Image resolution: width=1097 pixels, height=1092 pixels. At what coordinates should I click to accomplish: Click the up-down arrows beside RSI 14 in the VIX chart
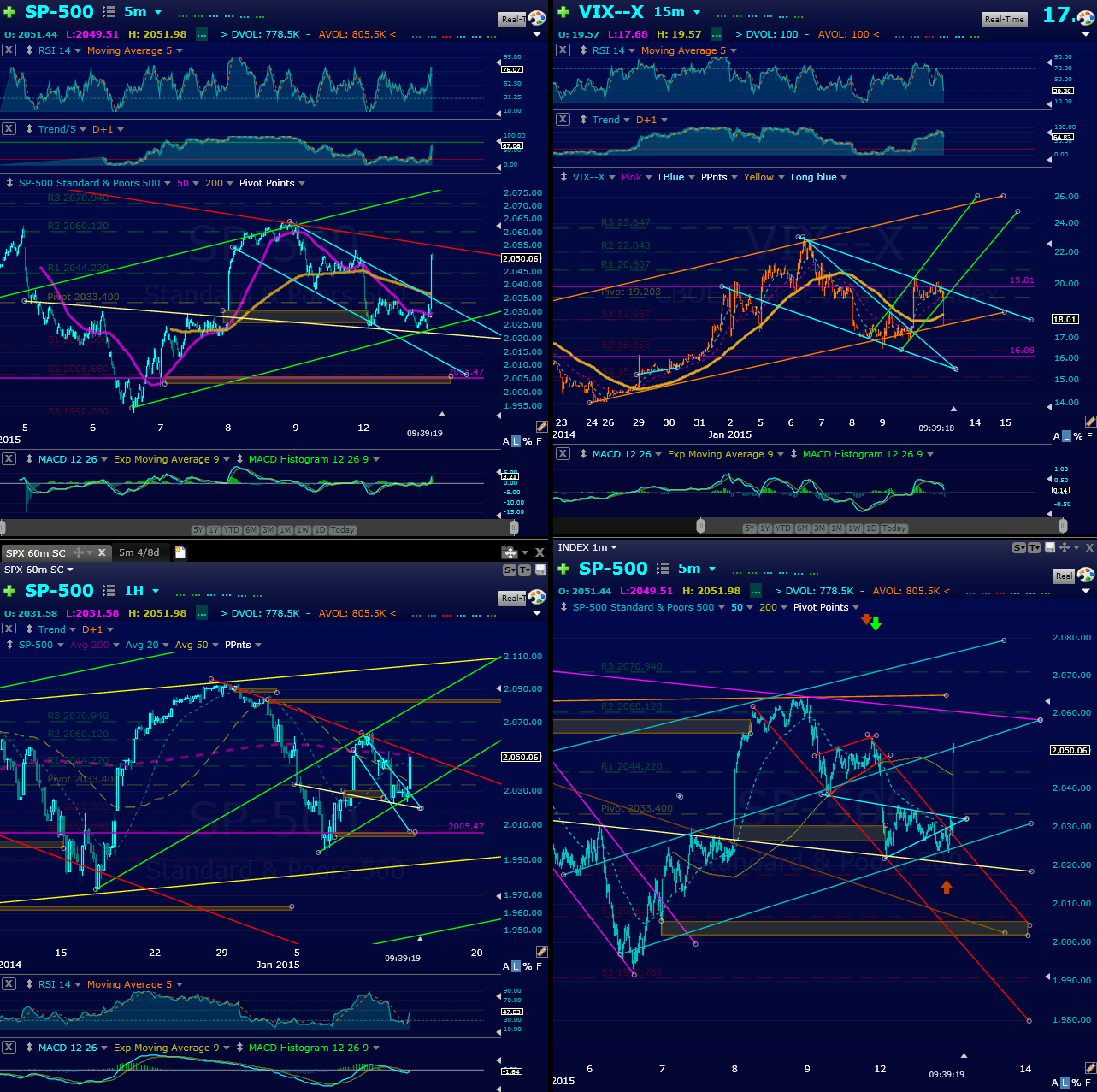pos(583,50)
